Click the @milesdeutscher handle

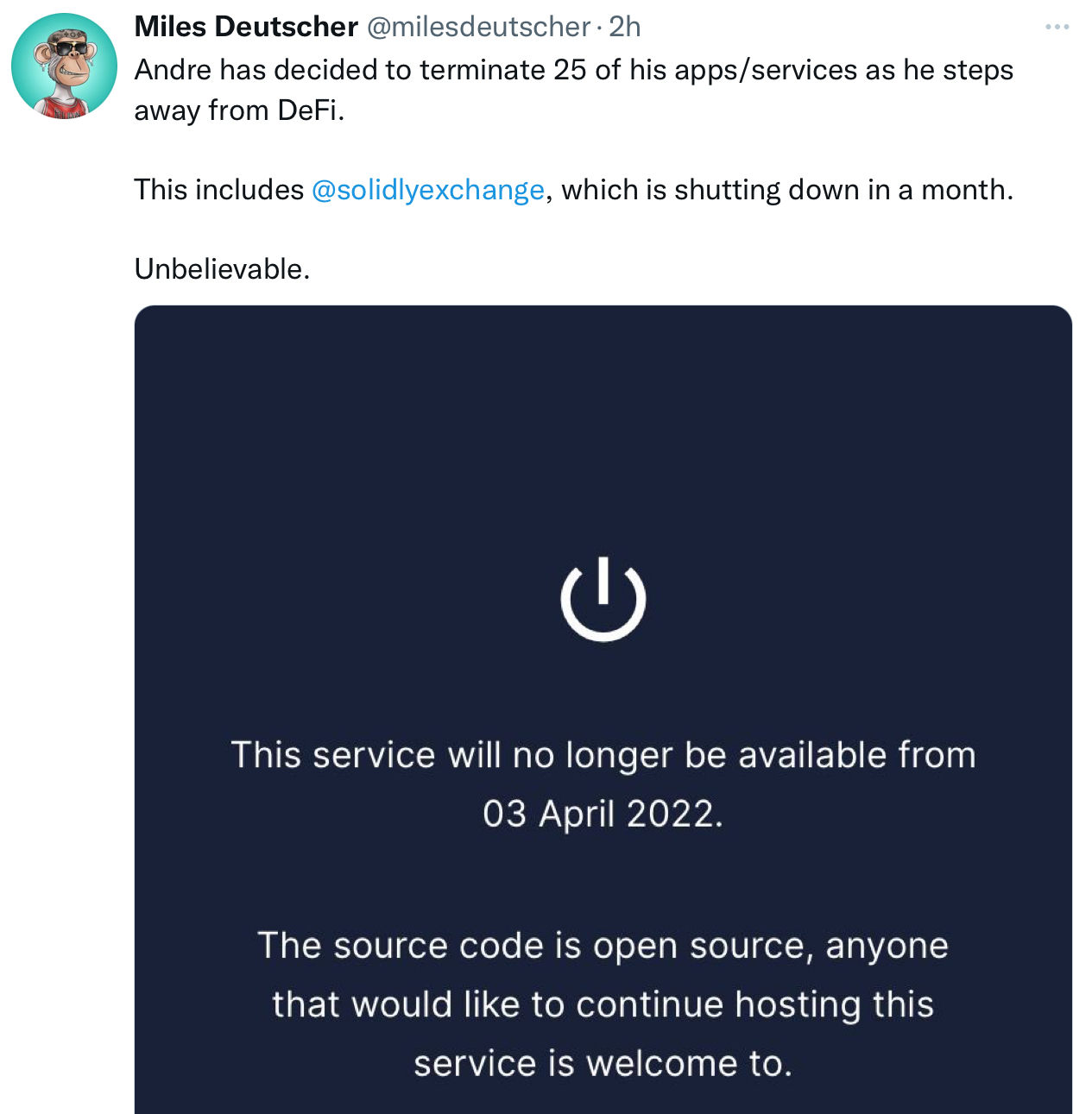478,27
